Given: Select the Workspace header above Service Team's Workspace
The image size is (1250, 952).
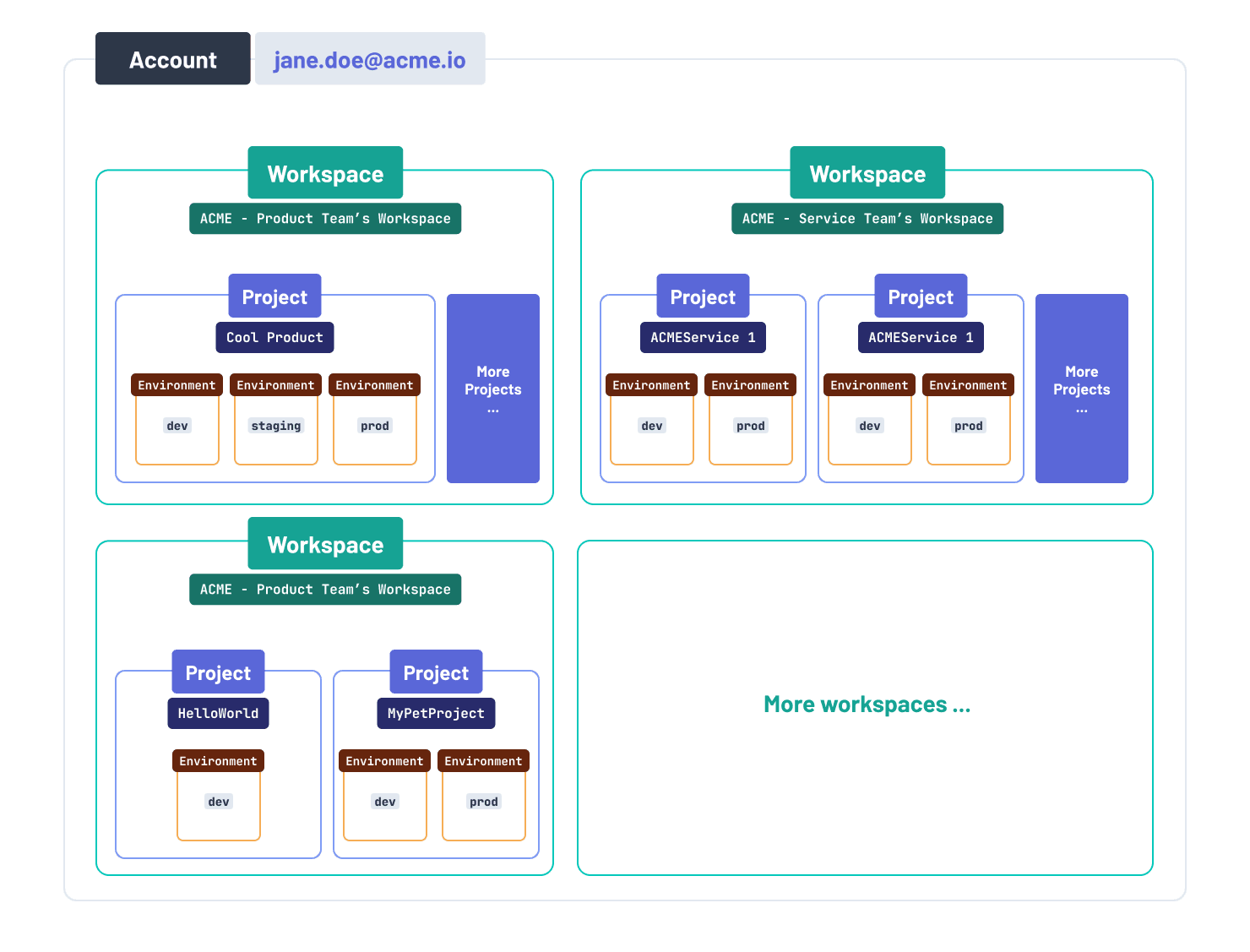Looking at the screenshot, I should [867, 173].
